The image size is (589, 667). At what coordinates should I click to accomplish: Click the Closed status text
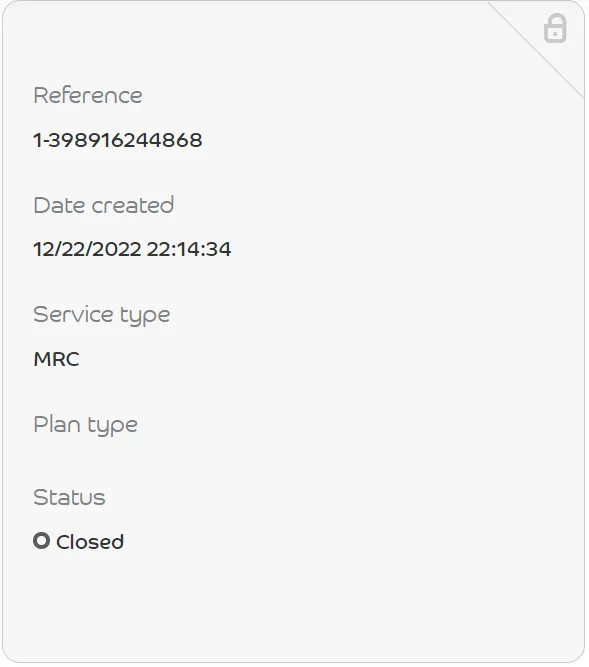coord(90,542)
